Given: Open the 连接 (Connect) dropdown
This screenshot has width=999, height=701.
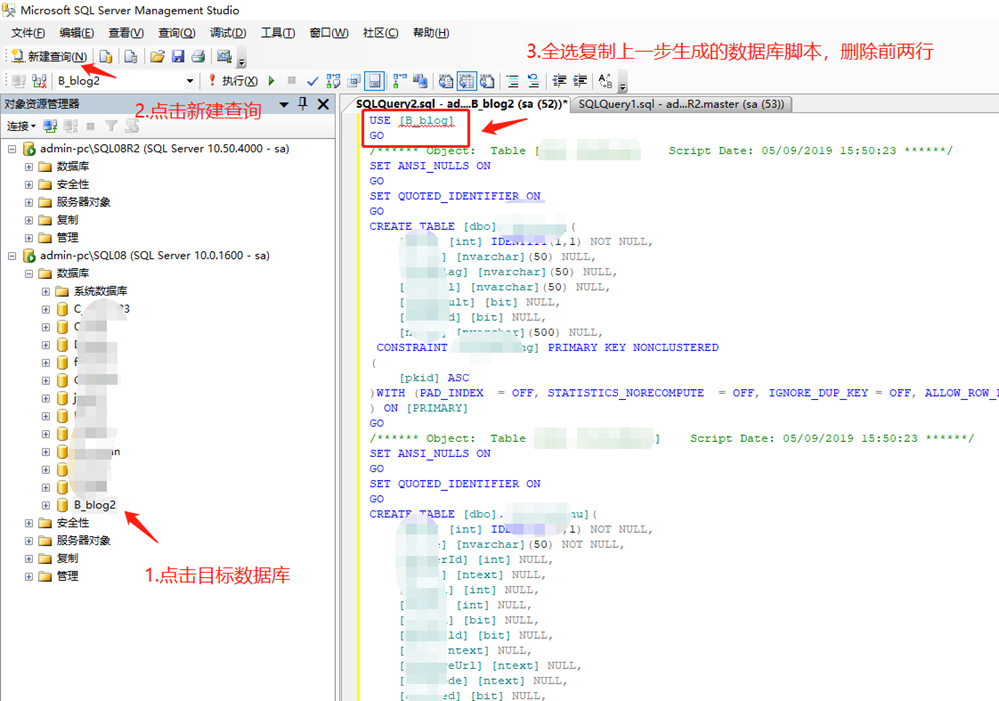Looking at the screenshot, I should click(x=20, y=126).
